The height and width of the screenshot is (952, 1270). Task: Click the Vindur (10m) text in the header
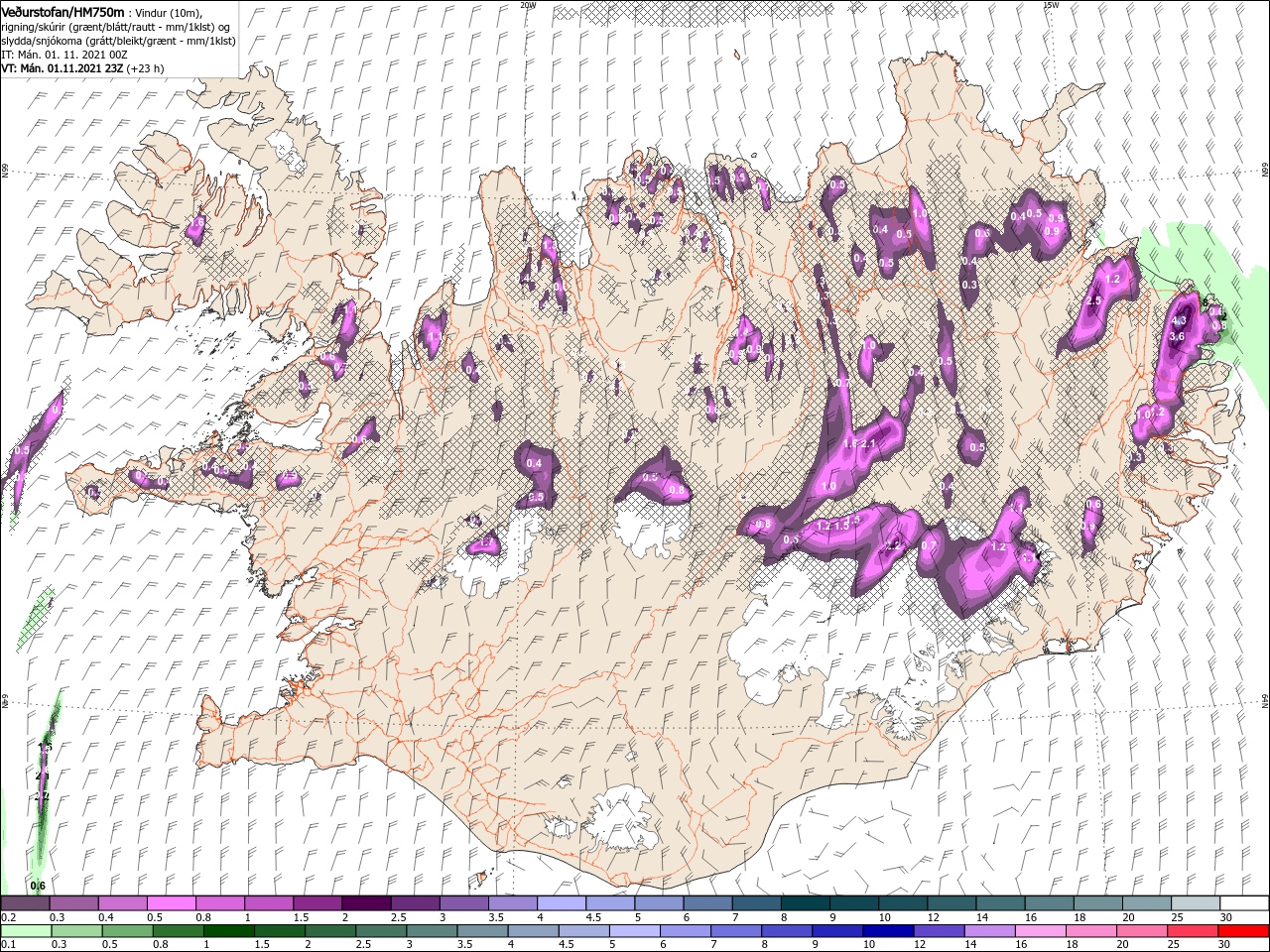click(x=169, y=12)
